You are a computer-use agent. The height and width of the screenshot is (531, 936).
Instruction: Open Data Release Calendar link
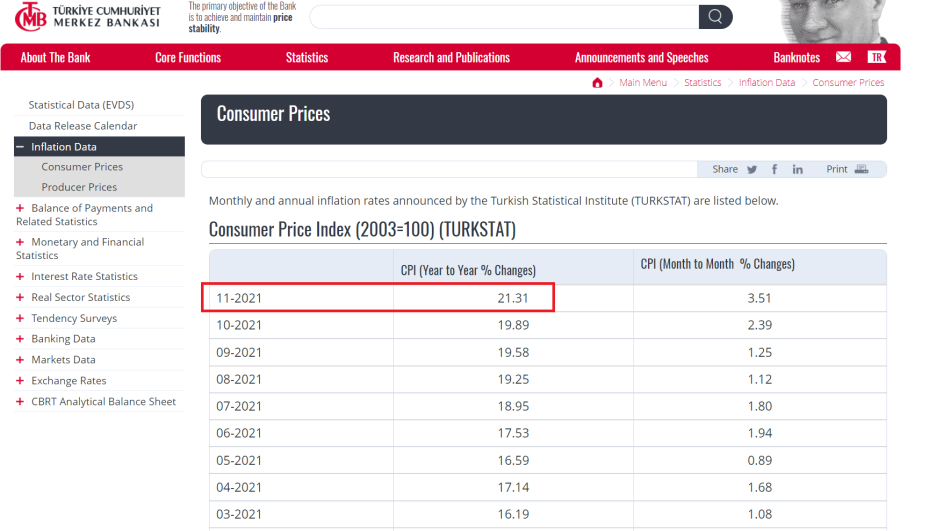[83, 126]
